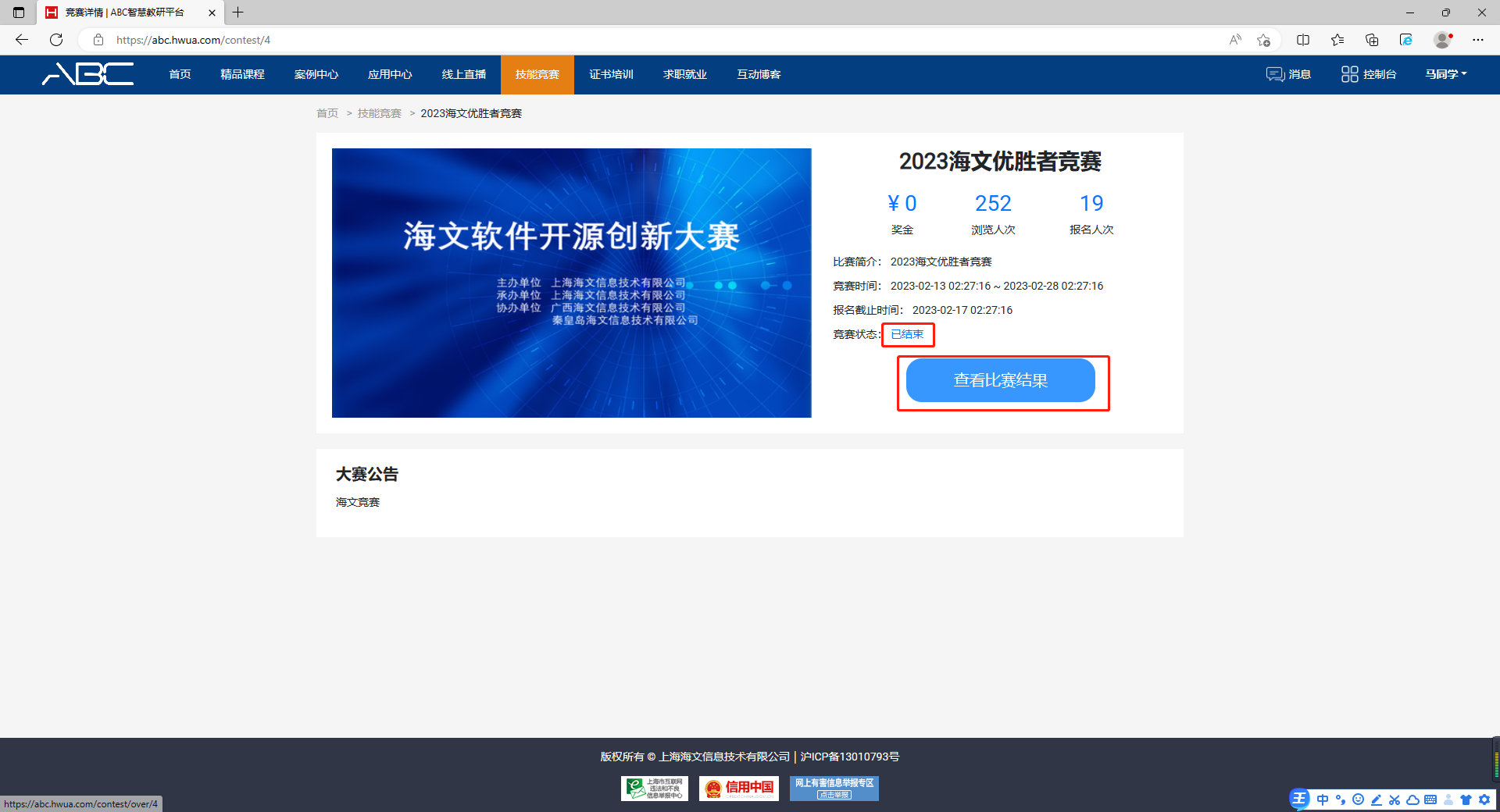Expand the 马同学 user dropdown
The image size is (1500, 812).
click(1446, 74)
